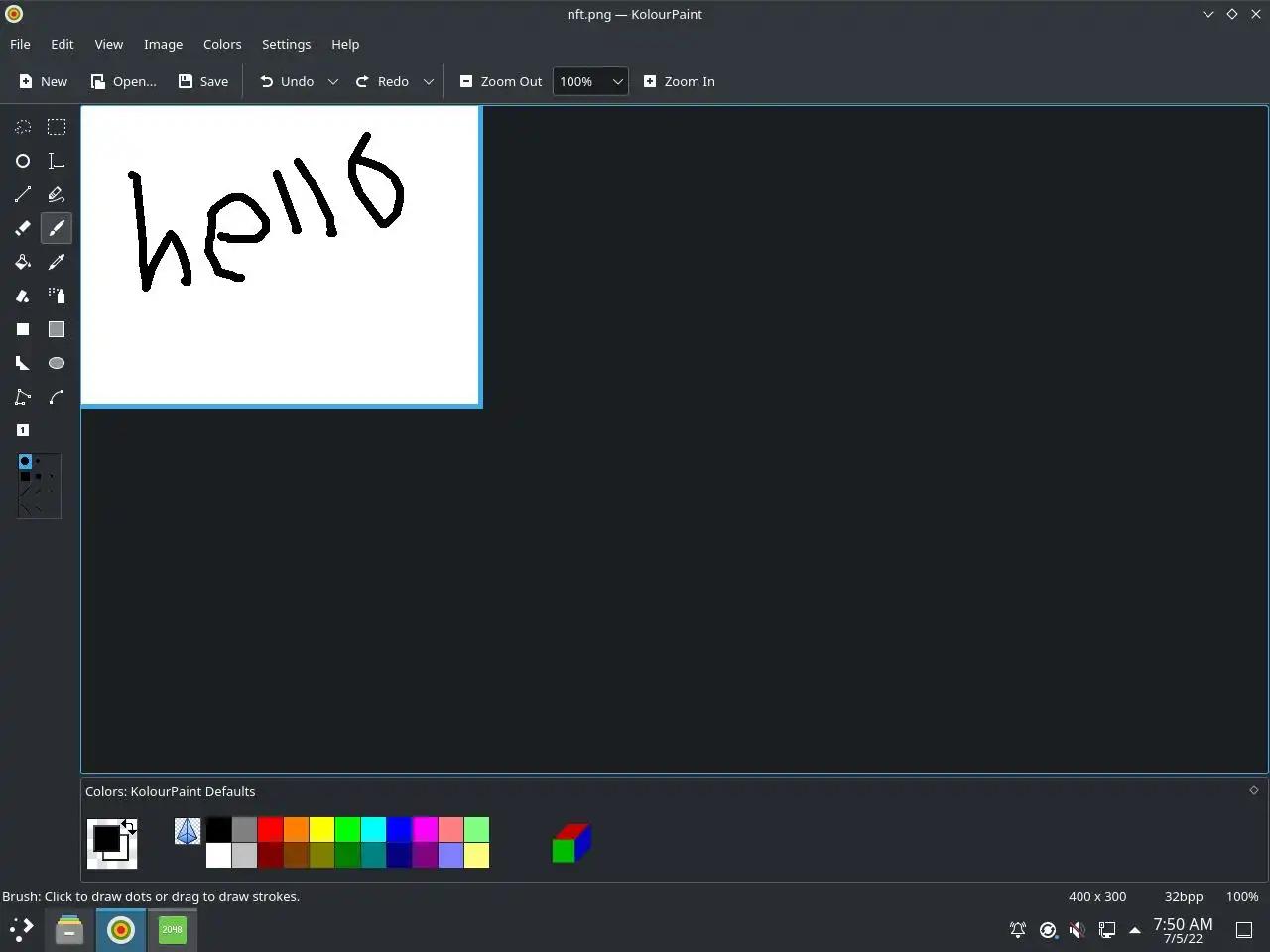1270x952 pixels.
Task: Expand the system tray hidden icons arrow
Action: point(1135,930)
